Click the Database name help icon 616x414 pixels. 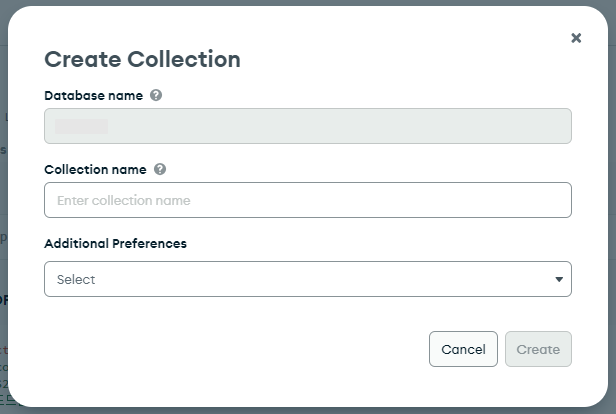[x=156, y=96]
